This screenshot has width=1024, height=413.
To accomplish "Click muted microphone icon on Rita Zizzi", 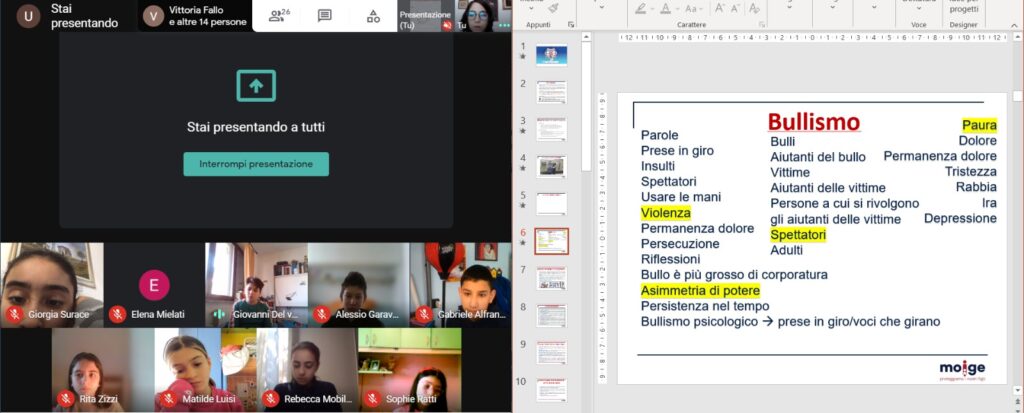I will pyautogui.click(x=66, y=399).
